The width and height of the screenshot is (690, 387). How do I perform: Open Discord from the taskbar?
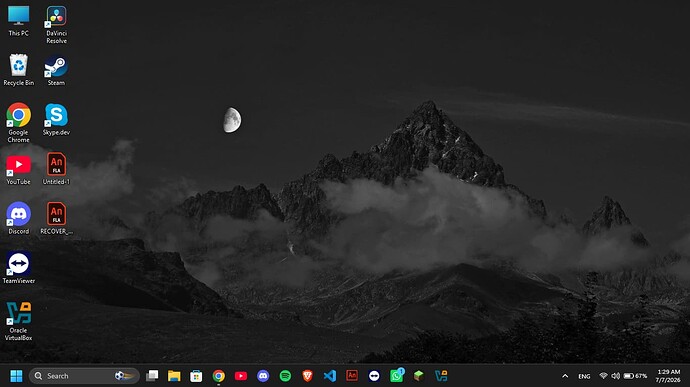click(x=263, y=376)
